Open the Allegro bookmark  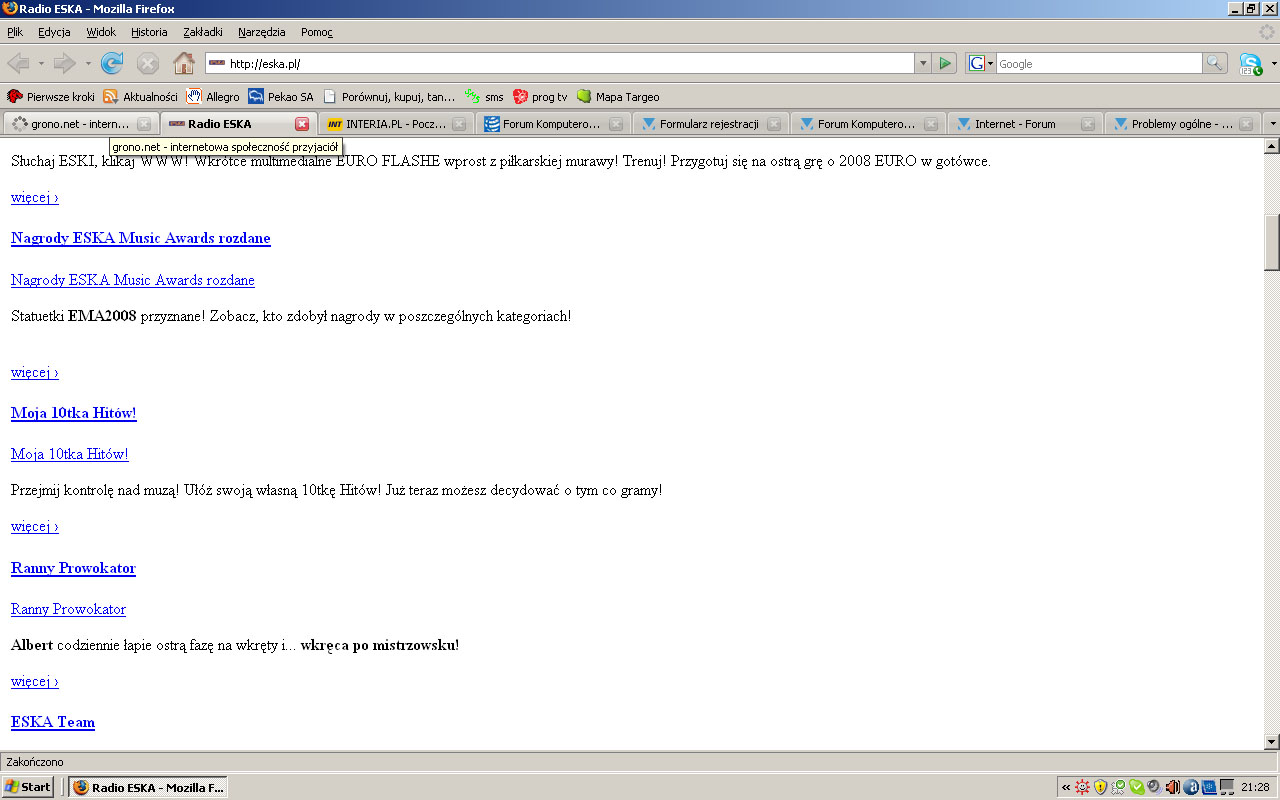213,97
